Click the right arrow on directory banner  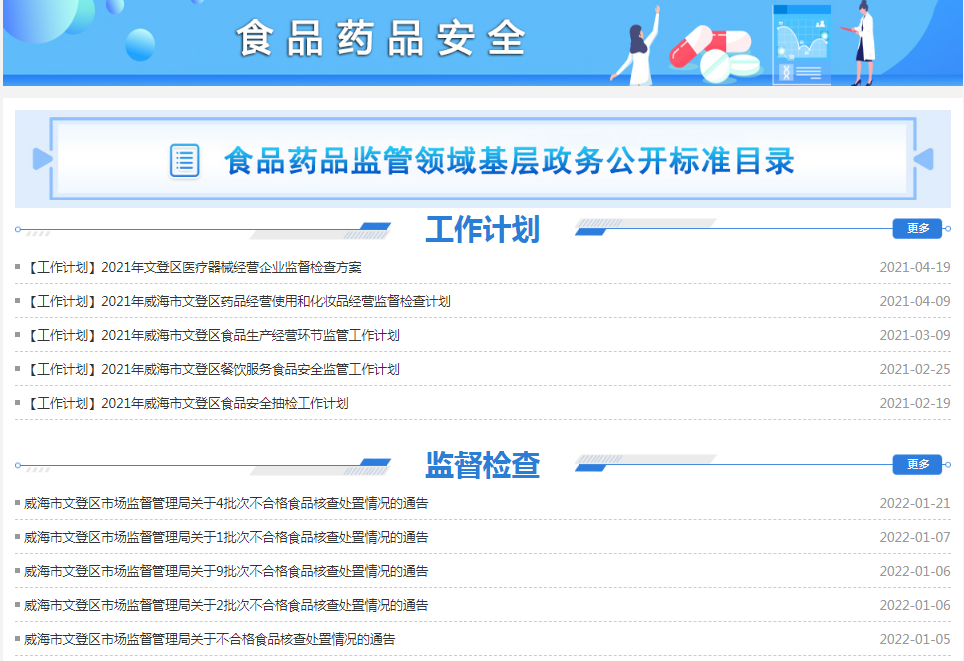pos(923,160)
